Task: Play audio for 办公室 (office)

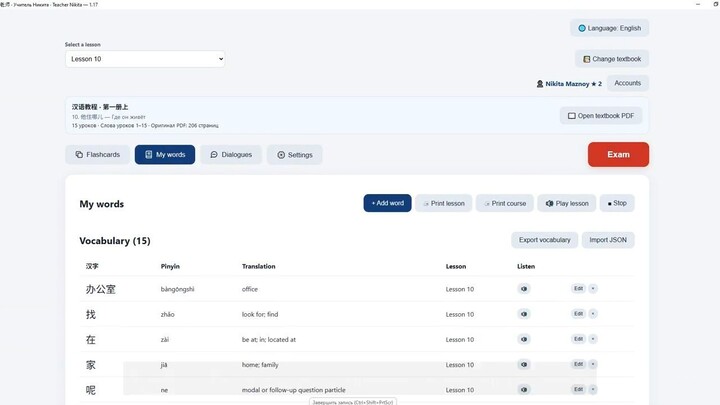Action: 524,289
